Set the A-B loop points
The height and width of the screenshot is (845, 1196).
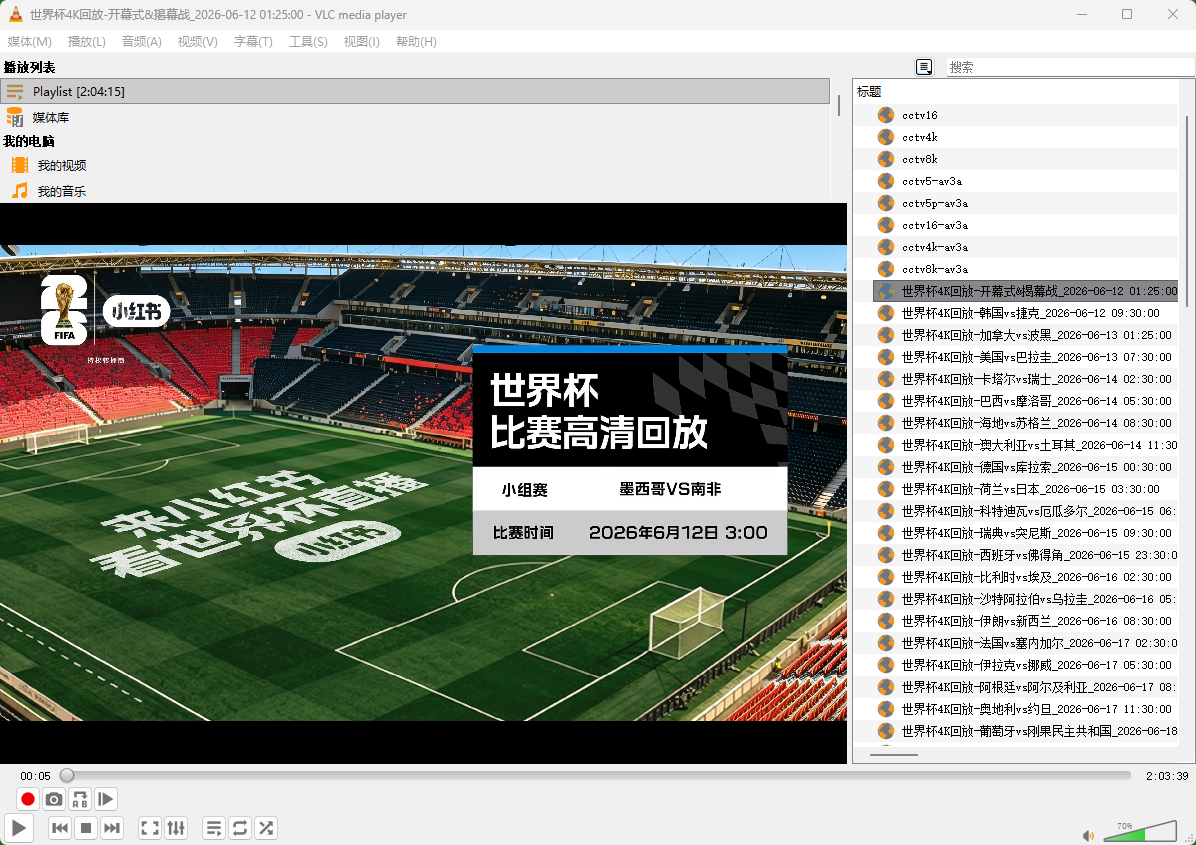pos(80,799)
